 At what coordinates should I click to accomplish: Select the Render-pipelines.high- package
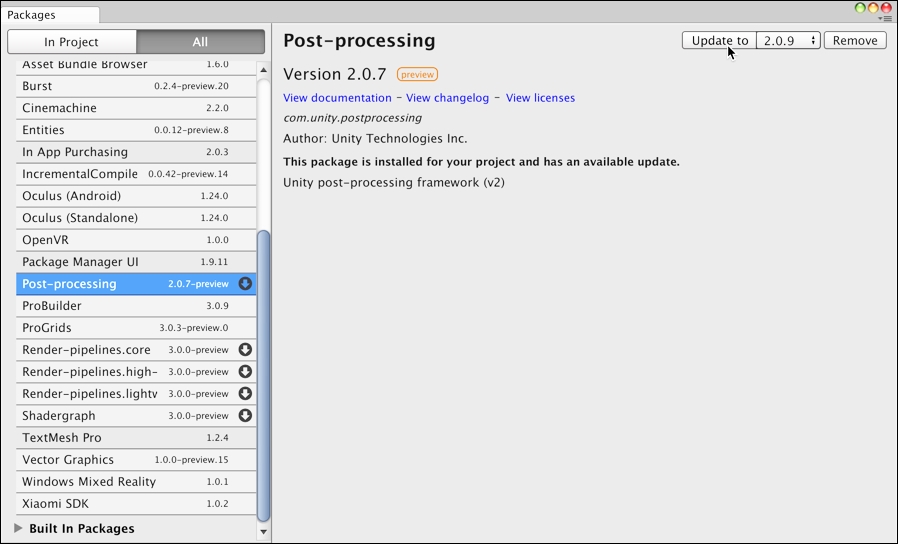[x=136, y=372]
